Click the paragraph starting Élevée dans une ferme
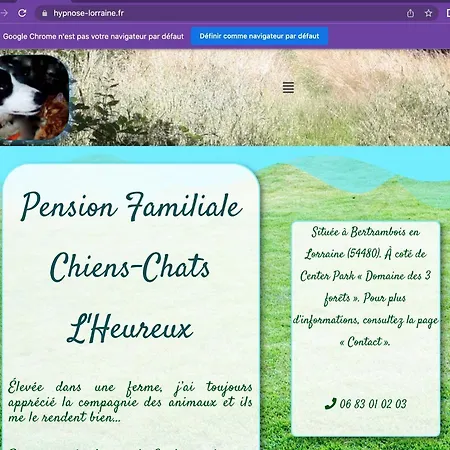This screenshot has height=450, width=450. 130,402
